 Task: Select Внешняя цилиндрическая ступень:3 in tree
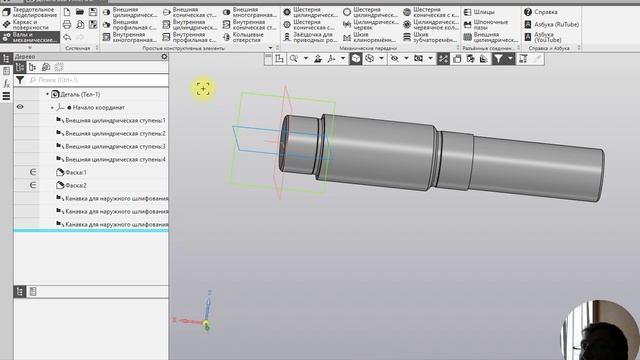pos(111,146)
